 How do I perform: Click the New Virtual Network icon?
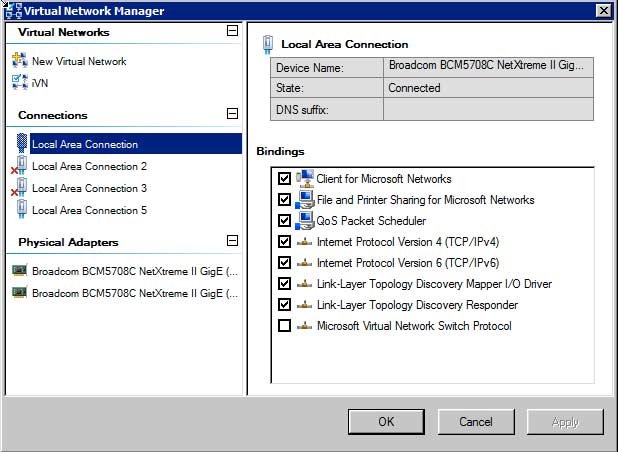click(x=20, y=60)
